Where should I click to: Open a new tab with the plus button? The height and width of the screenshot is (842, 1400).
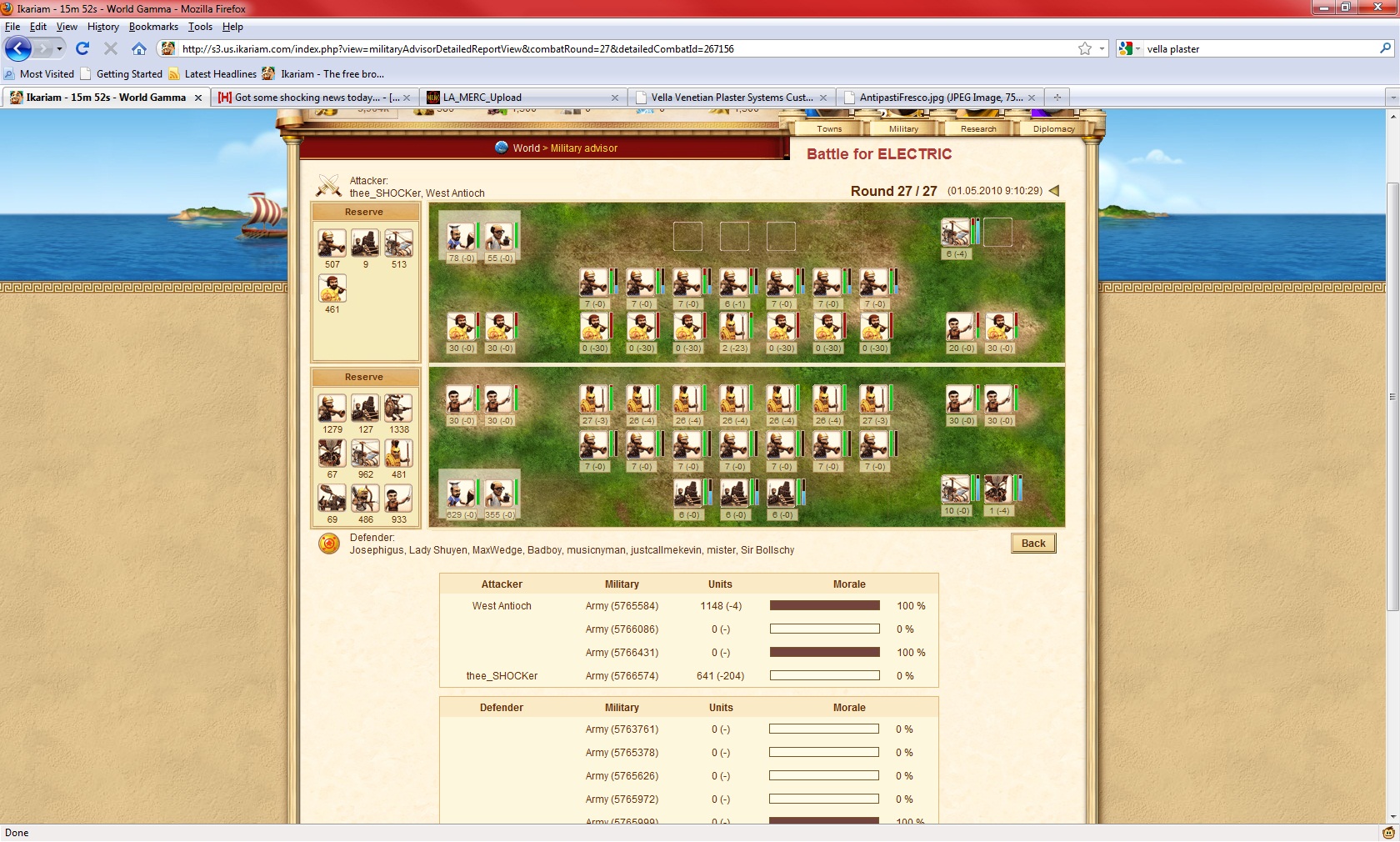tap(1057, 98)
